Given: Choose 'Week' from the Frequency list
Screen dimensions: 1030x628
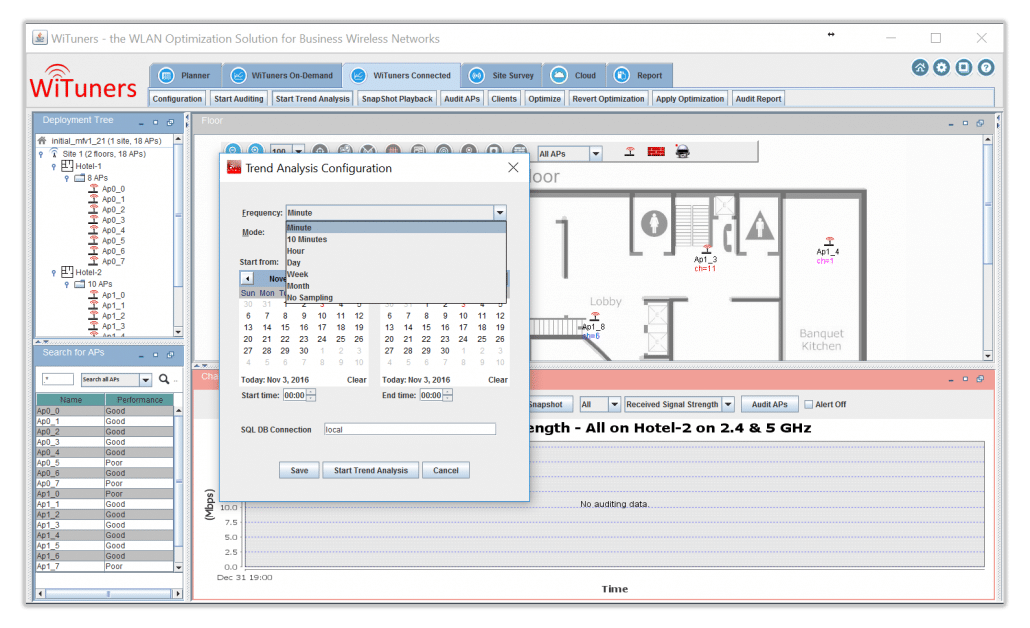Looking at the screenshot, I should click(x=396, y=275).
